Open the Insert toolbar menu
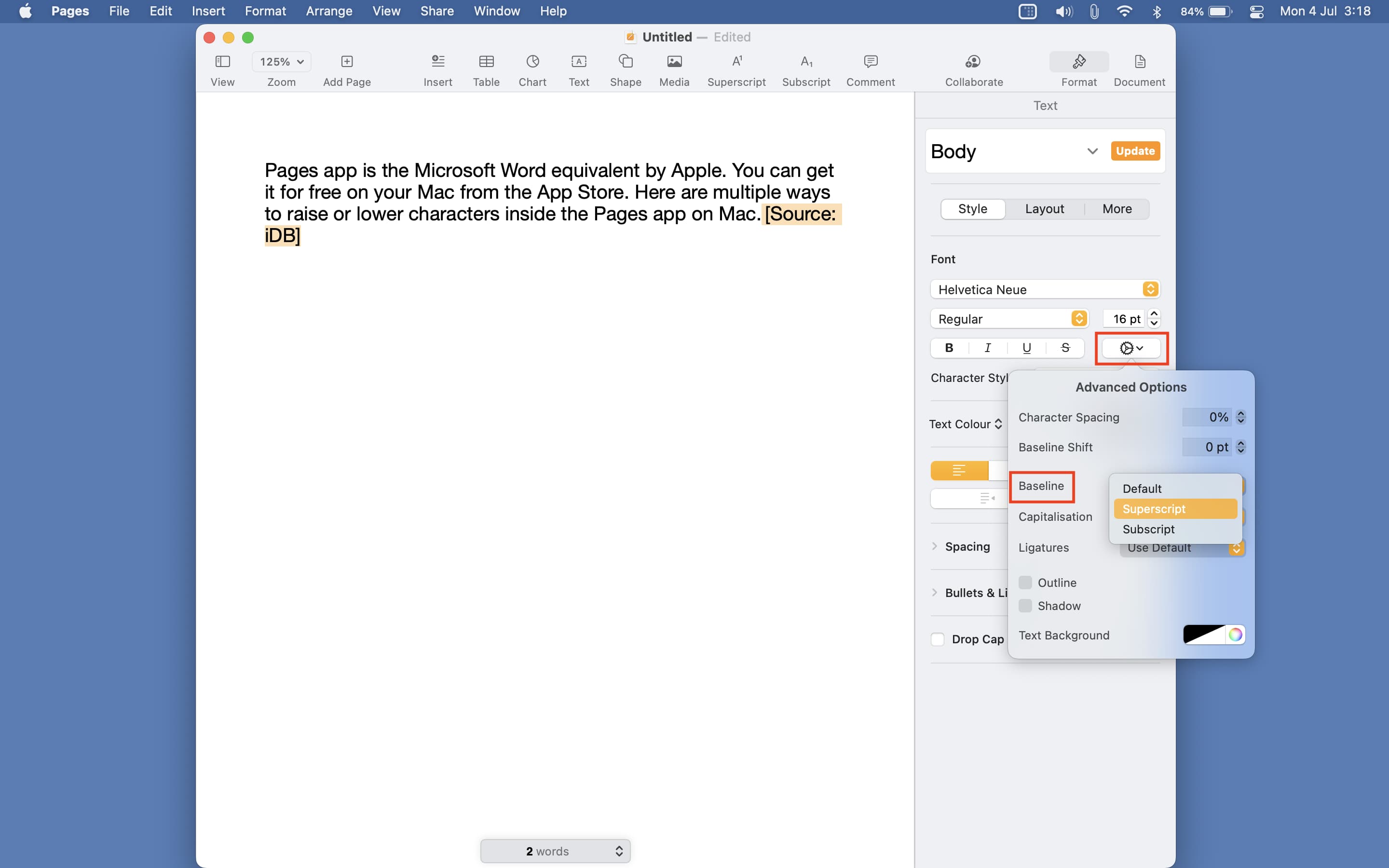1389x868 pixels. tap(438, 61)
